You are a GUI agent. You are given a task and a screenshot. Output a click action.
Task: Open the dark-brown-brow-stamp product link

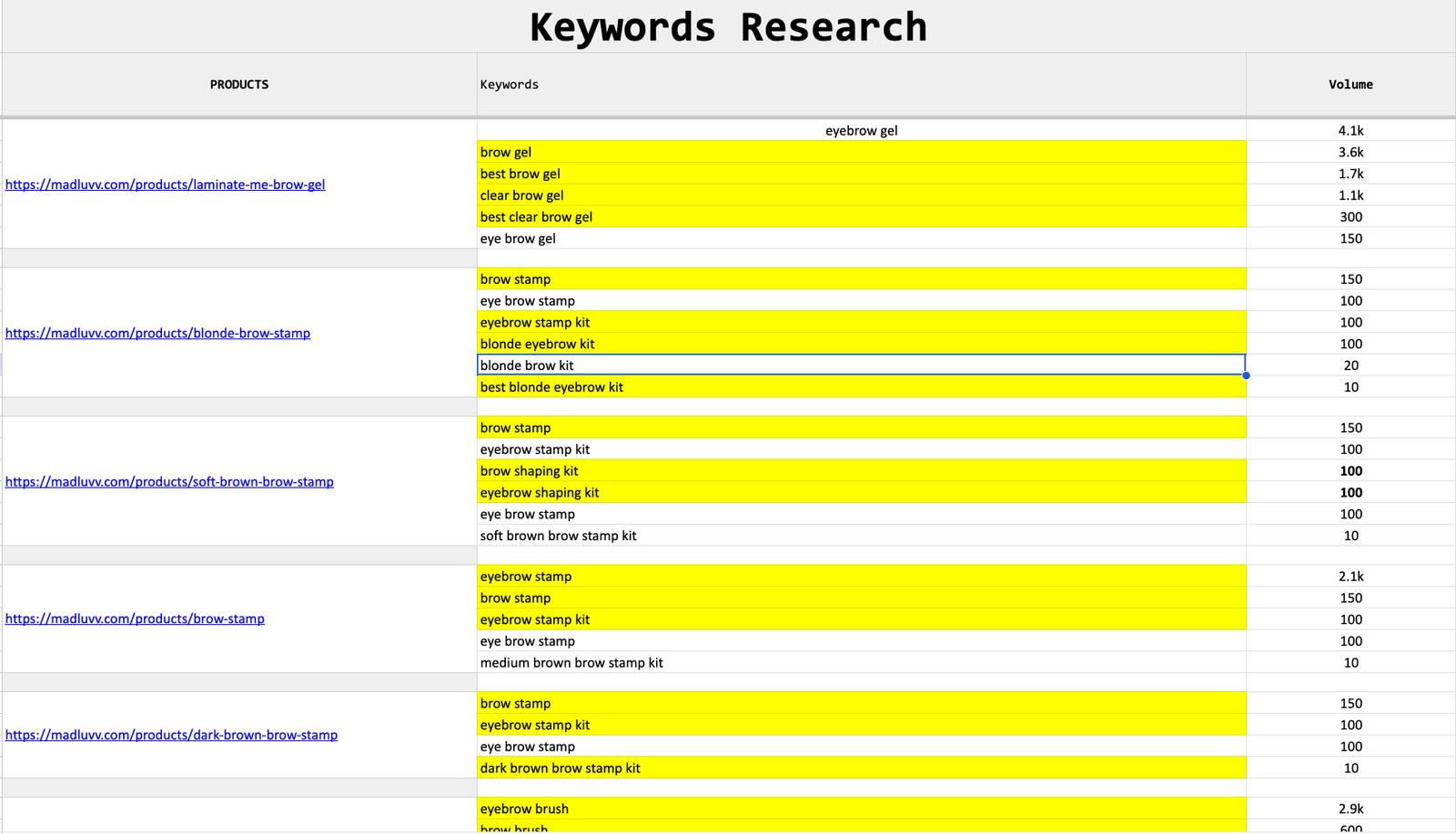[171, 735]
